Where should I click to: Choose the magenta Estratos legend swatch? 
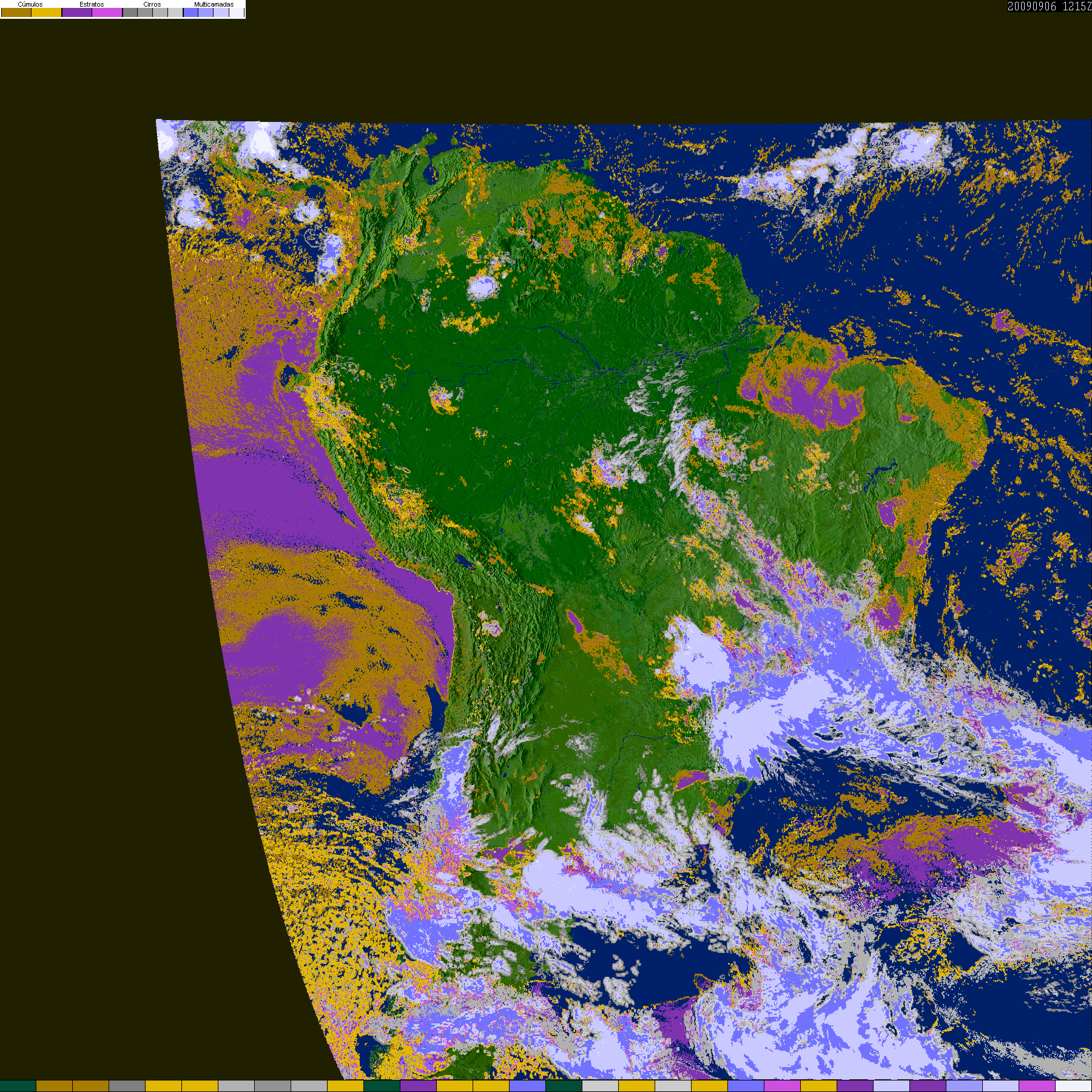[x=107, y=12]
